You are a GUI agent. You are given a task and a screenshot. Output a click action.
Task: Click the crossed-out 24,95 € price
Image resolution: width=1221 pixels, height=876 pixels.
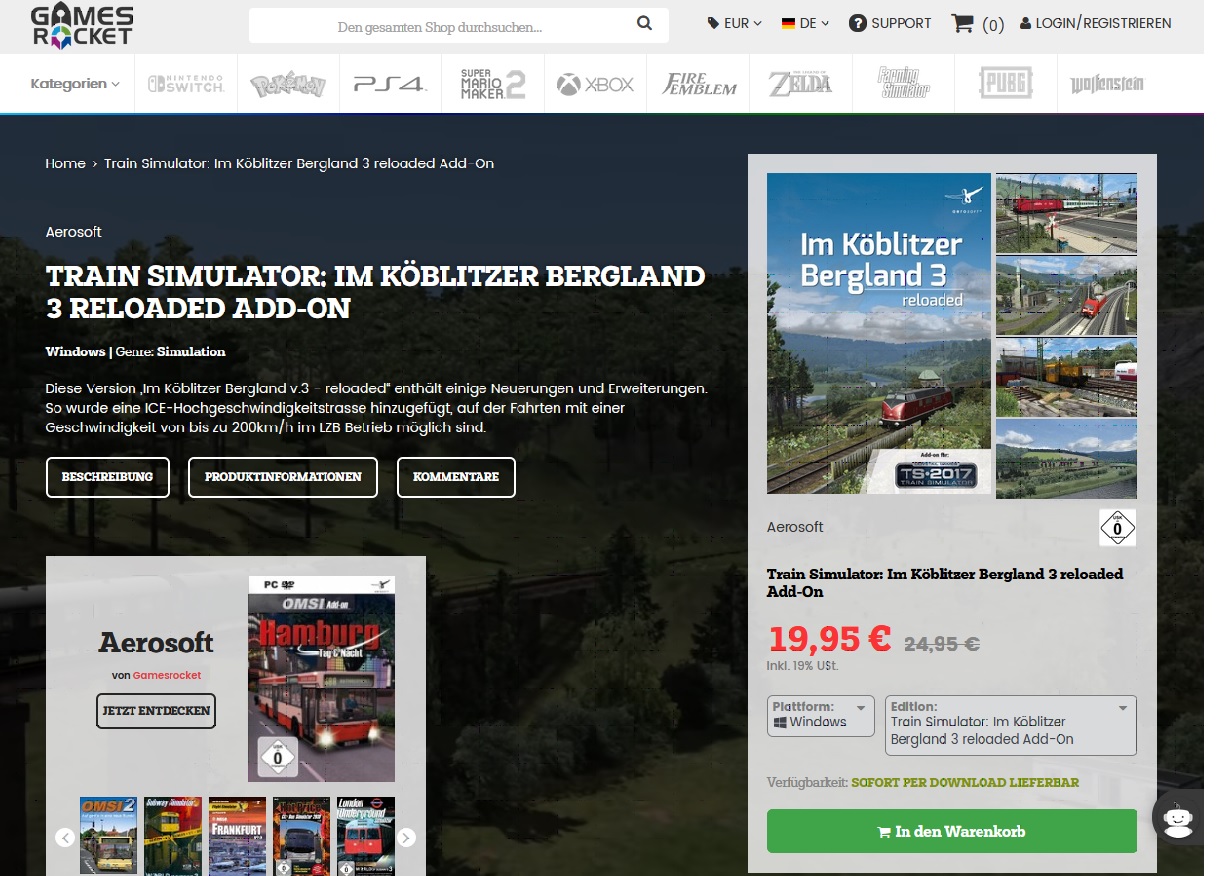(941, 644)
